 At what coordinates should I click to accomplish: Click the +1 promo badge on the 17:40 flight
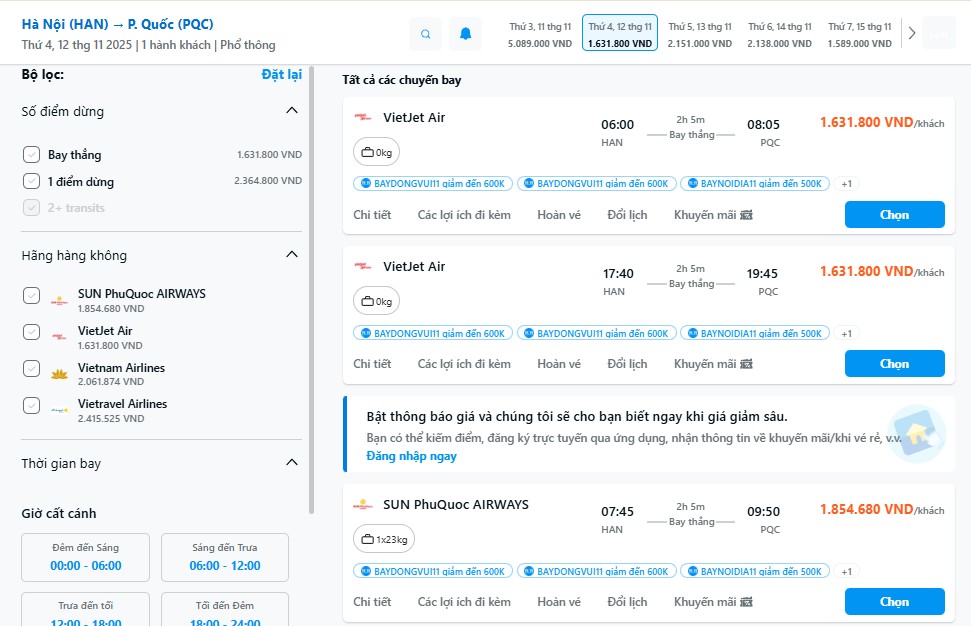(x=846, y=333)
